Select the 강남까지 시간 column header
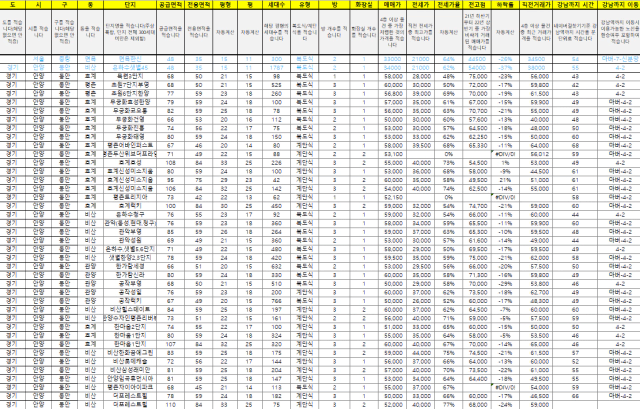Viewport: 640px width, 409px height. [x=575, y=5]
